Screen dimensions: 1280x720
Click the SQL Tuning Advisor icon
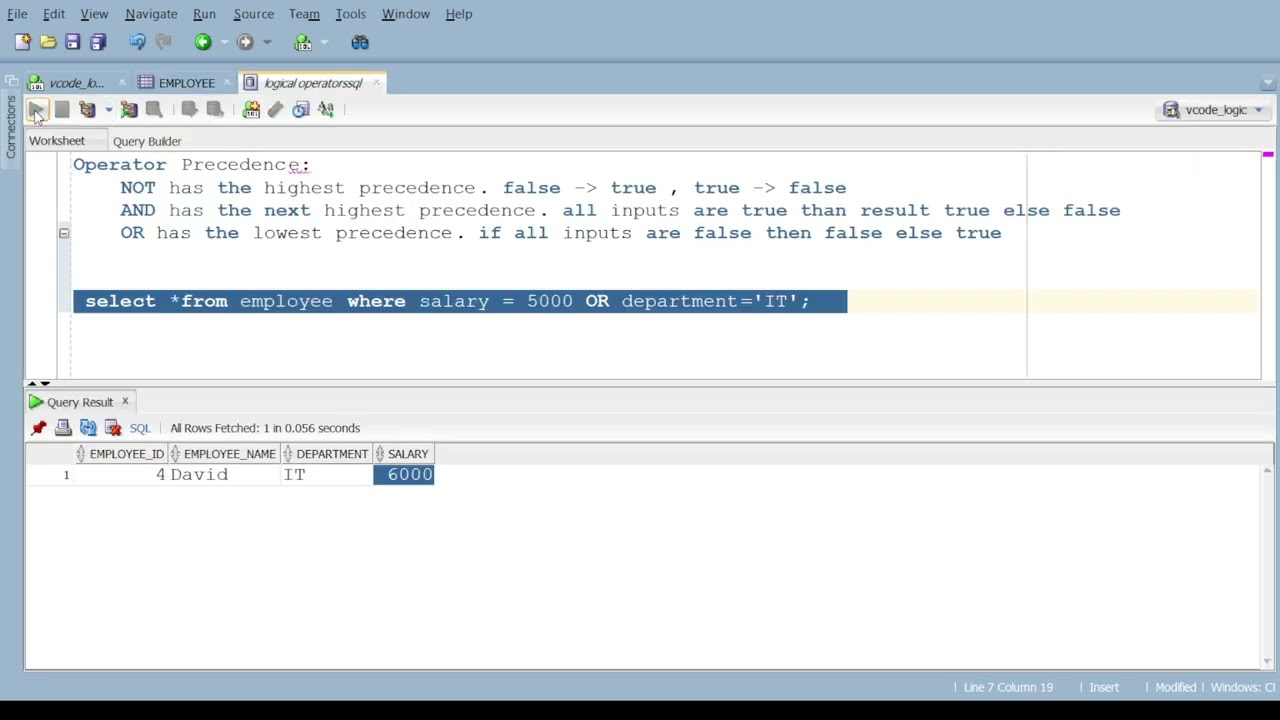[154, 109]
